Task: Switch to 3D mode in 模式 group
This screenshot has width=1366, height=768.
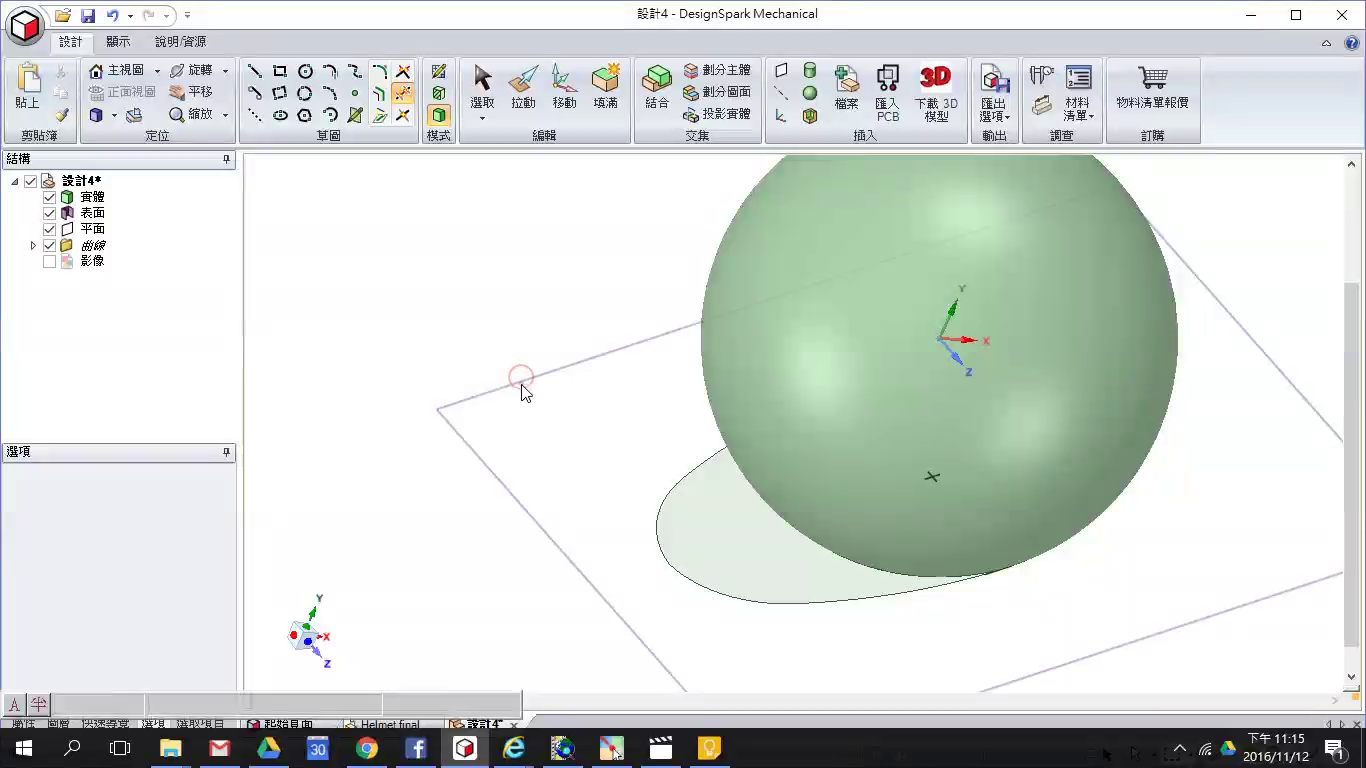Action: point(438,115)
